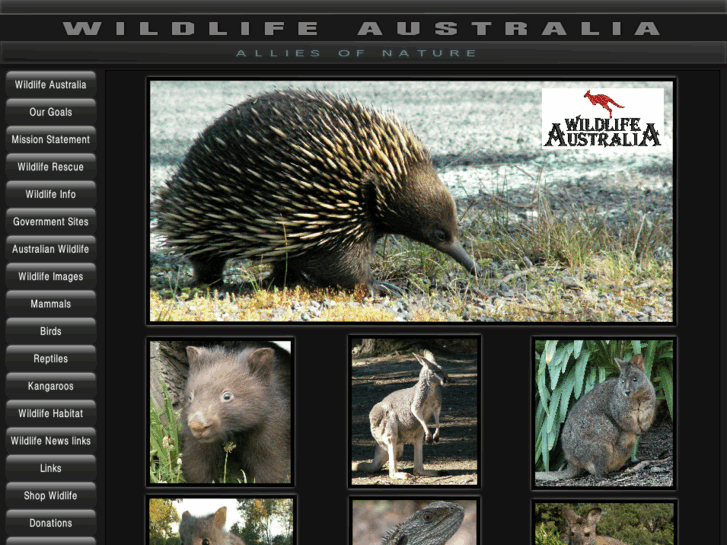This screenshot has height=545, width=727.
Task: Open the Donations page button
Action: tap(51, 522)
